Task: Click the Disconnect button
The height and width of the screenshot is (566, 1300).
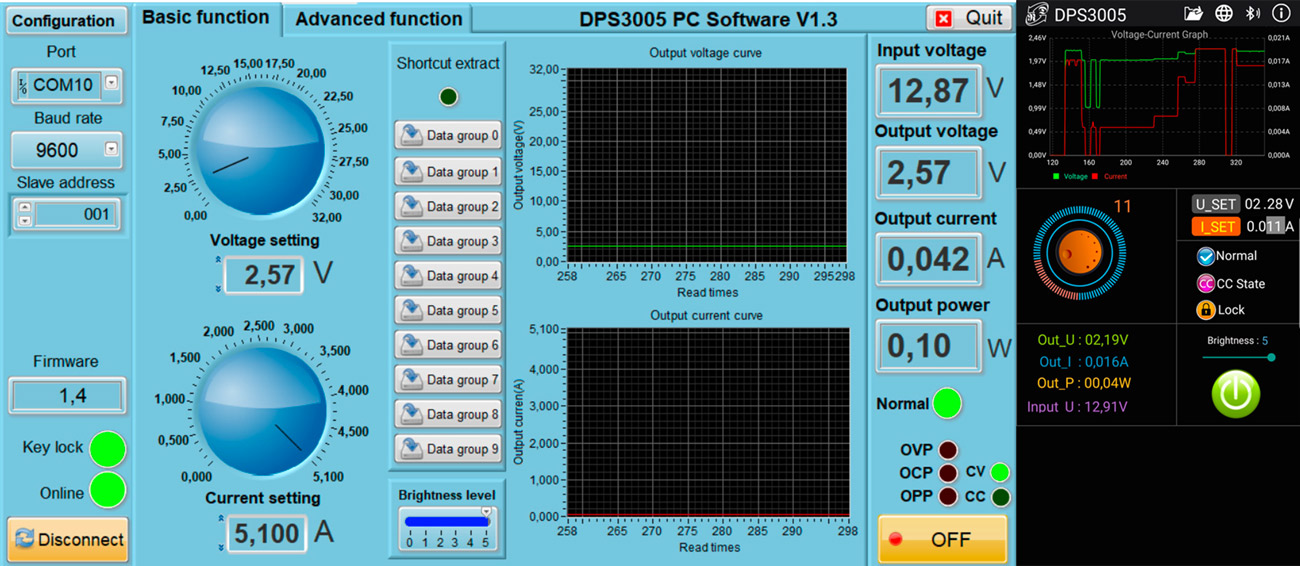Action: click(68, 539)
